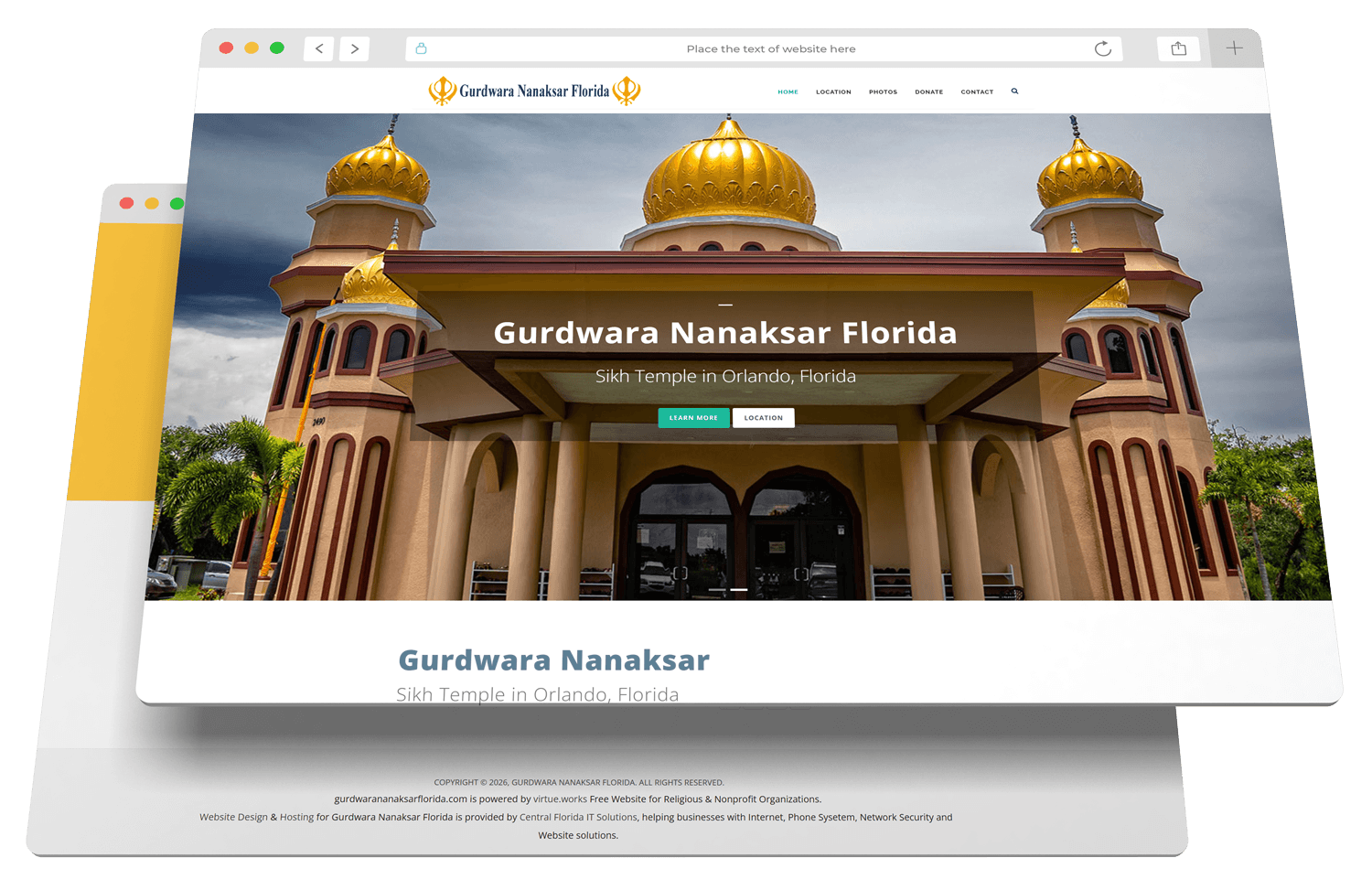The height and width of the screenshot is (890, 1372).
Task: Click the Website Design footer link
Action: pos(233,817)
